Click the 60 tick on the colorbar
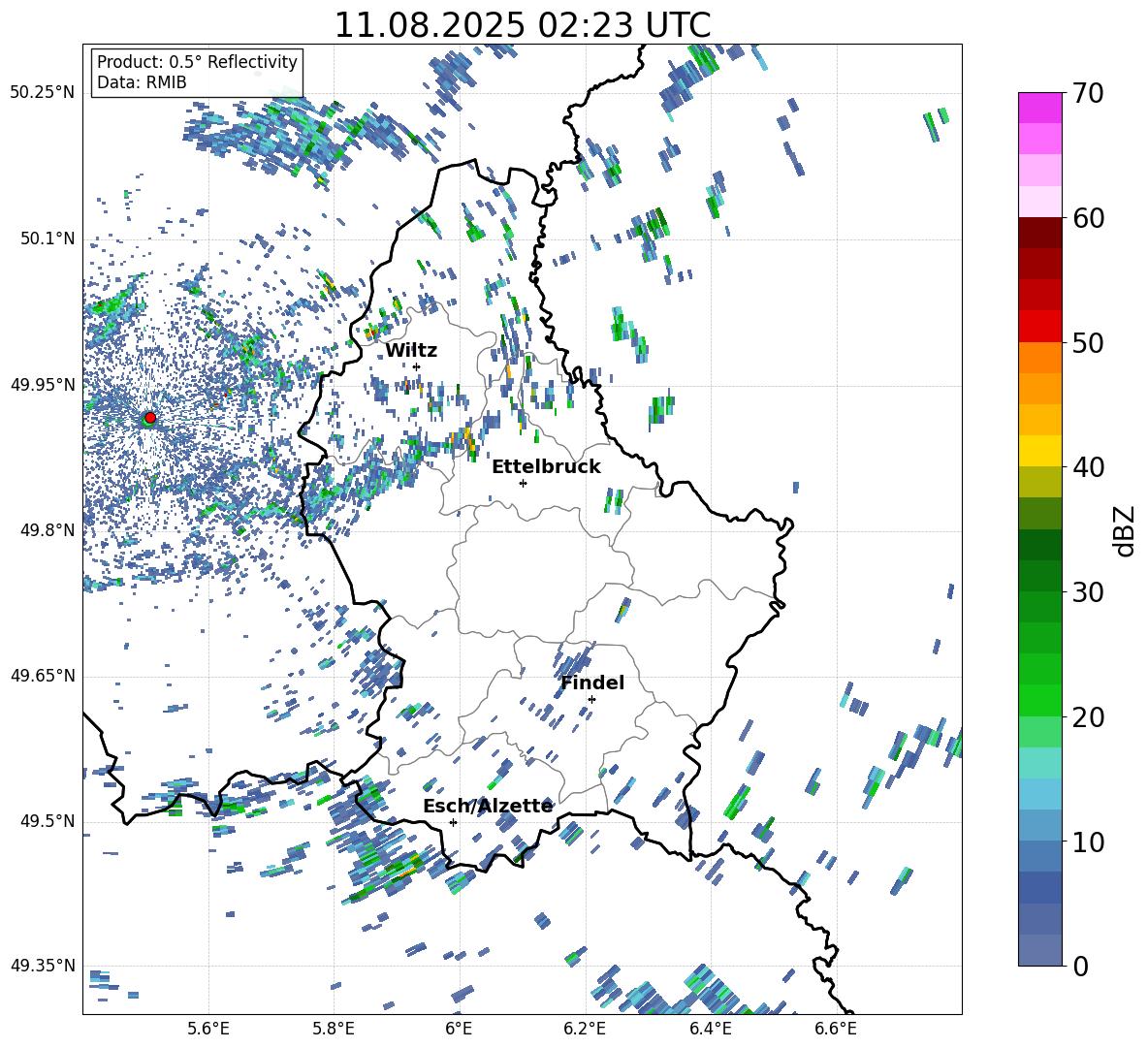Image resolution: width=1148 pixels, height=1048 pixels. (1088, 218)
